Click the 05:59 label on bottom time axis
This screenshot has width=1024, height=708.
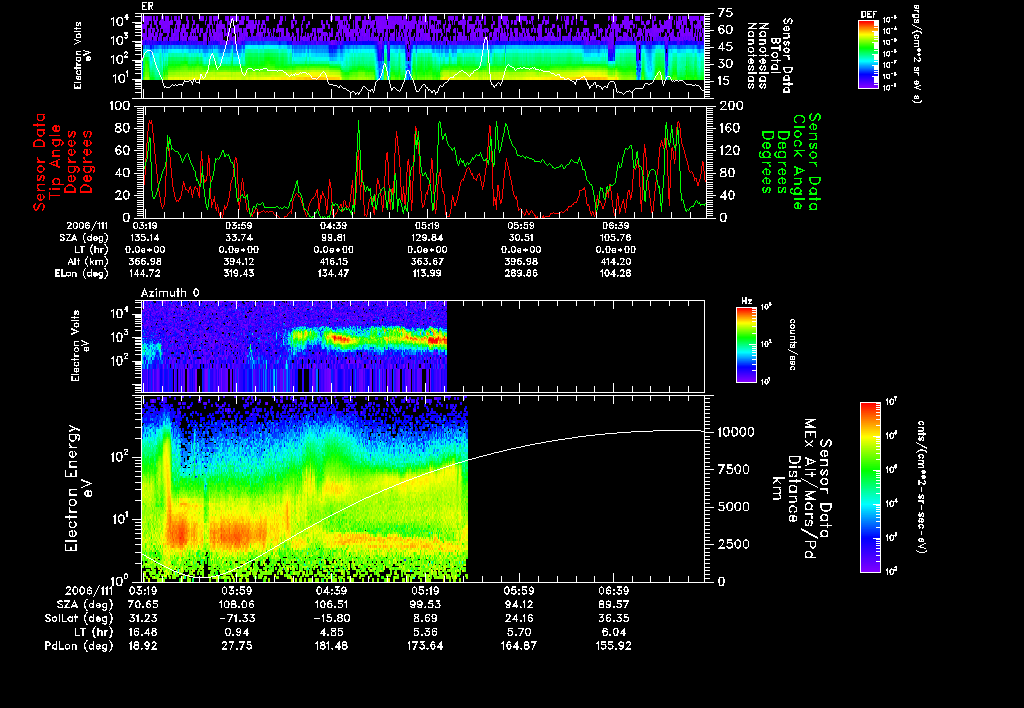pos(521,590)
